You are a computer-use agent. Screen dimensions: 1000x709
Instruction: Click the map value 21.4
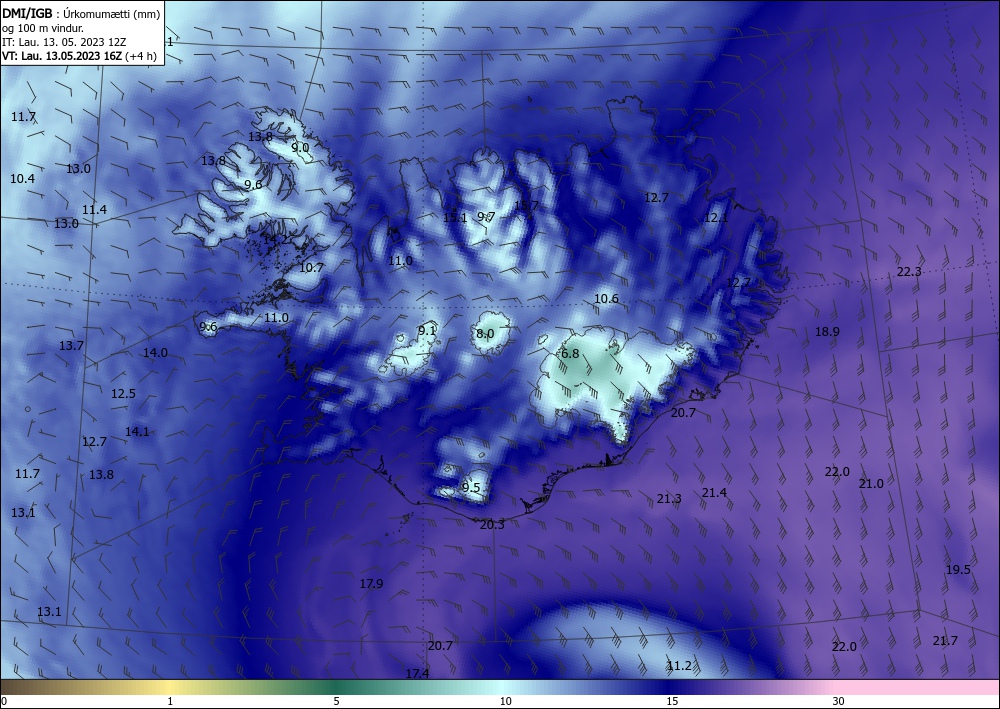pyautogui.click(x=714, y=492)
